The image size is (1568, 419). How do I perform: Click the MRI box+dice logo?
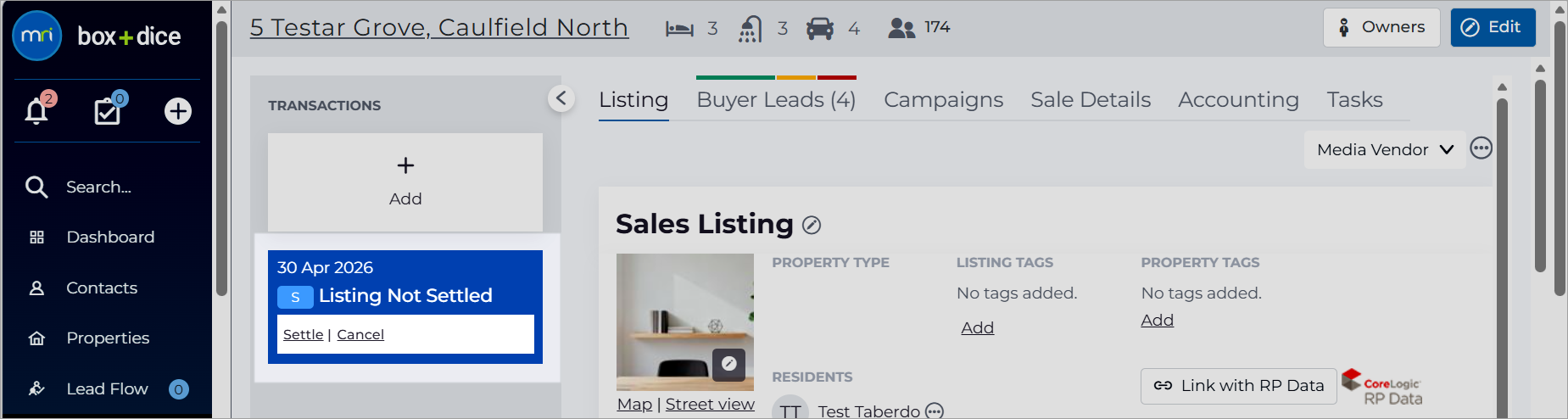tap(97, 36)
